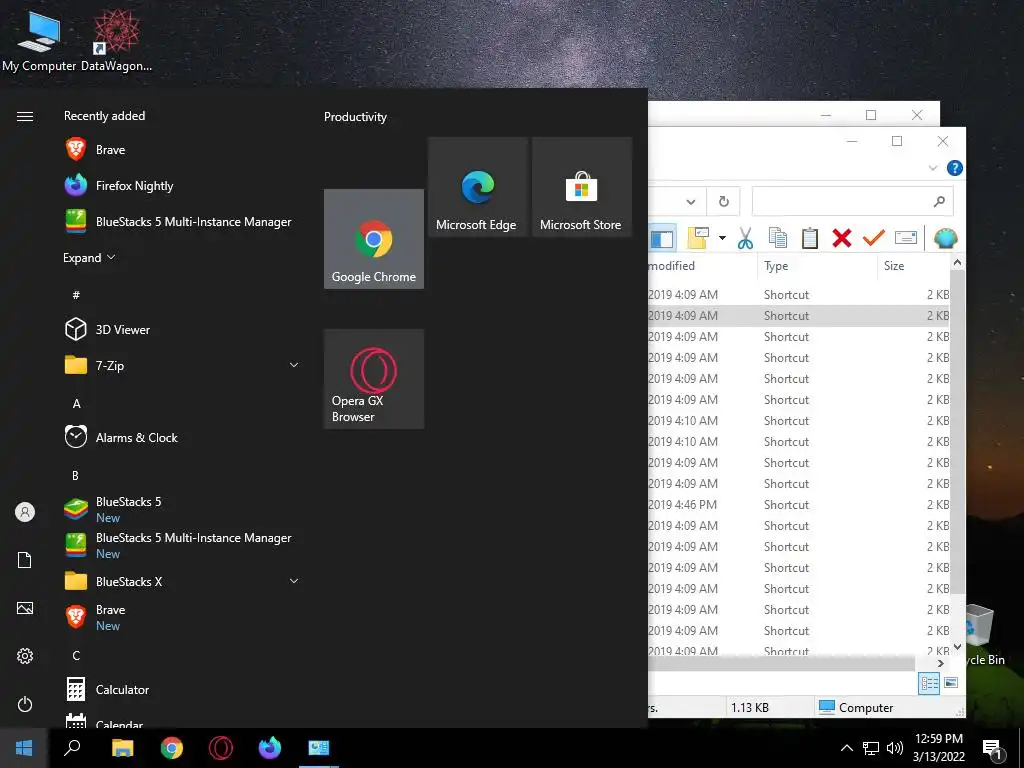The width and height of the screenshot is (1024, 768).
Task: Show hidden system tray icons
Action: (x=846, y=748)
